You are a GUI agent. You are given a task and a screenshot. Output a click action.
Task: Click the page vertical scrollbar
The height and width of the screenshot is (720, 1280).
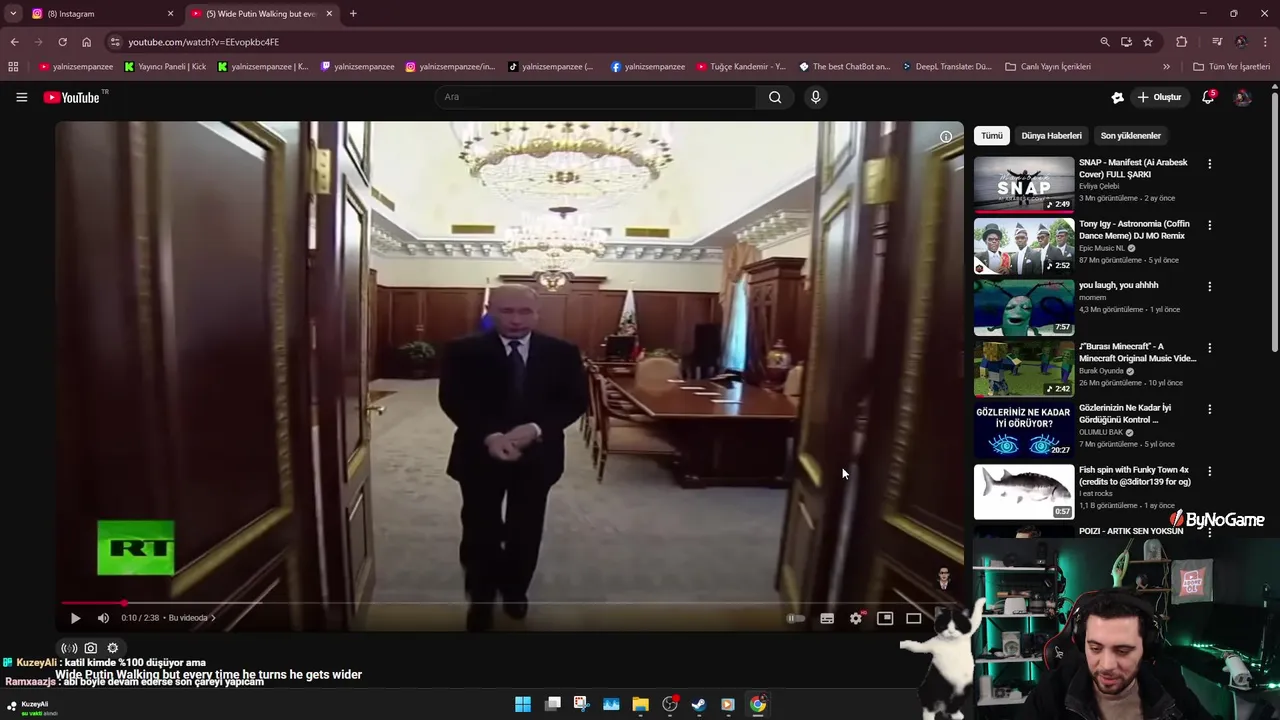(x=1275, y=220)
